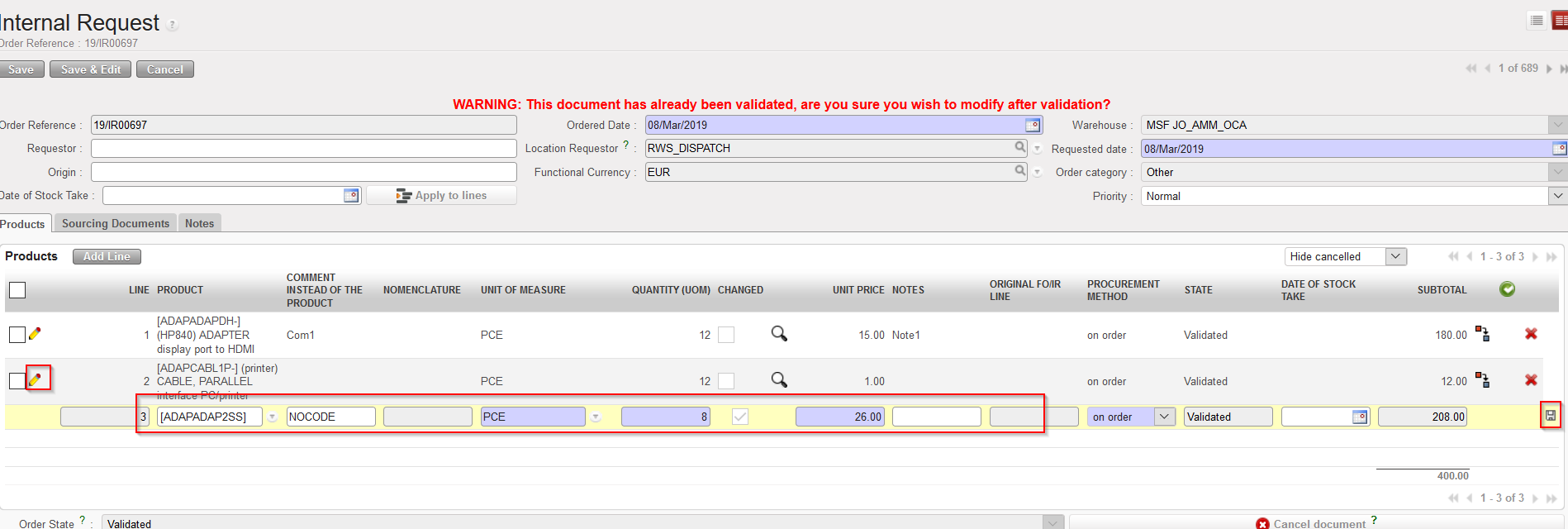Click magnifier icon on ADAPTER line
The width and height of the screenshot is (1568, 529).
(779, 334)
